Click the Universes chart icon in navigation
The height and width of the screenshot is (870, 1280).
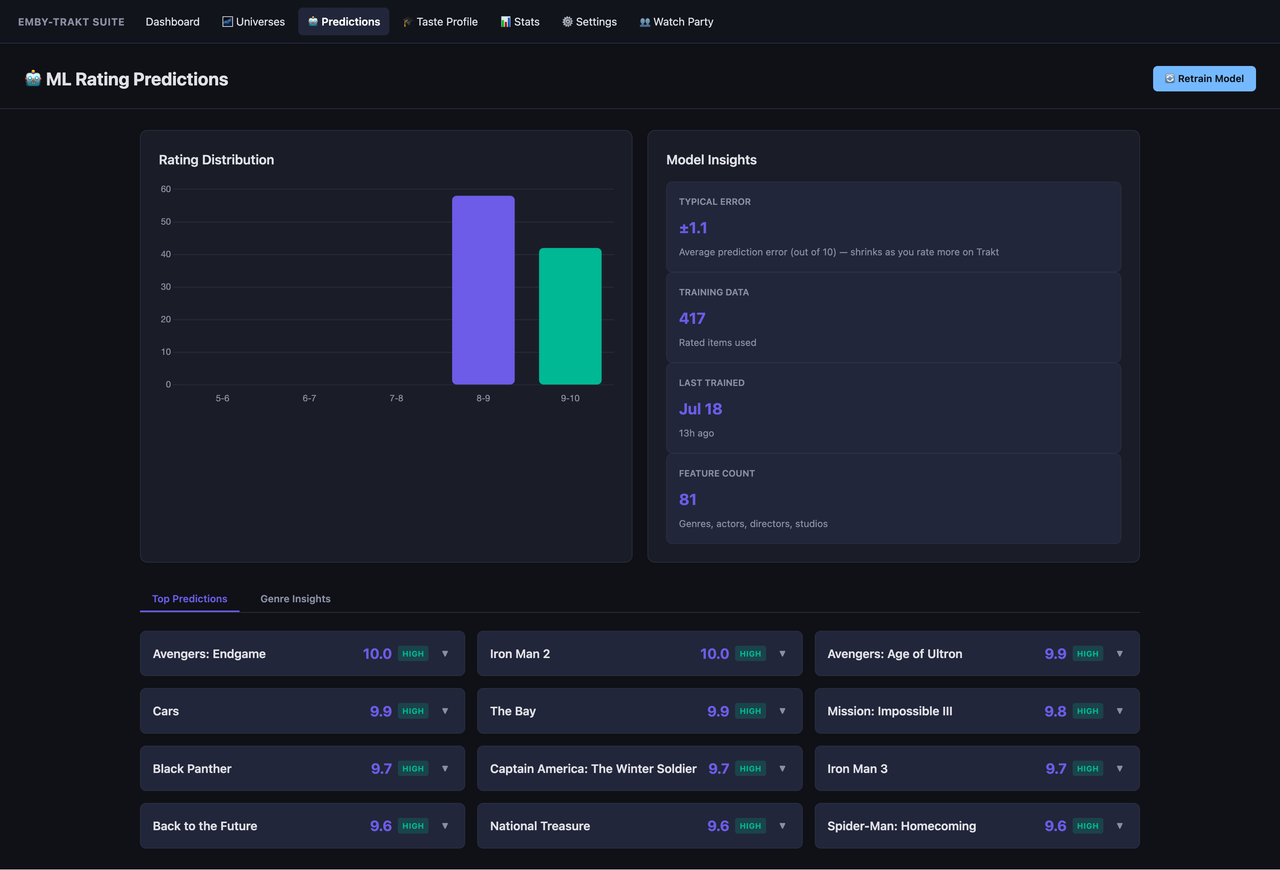[227, 21]
